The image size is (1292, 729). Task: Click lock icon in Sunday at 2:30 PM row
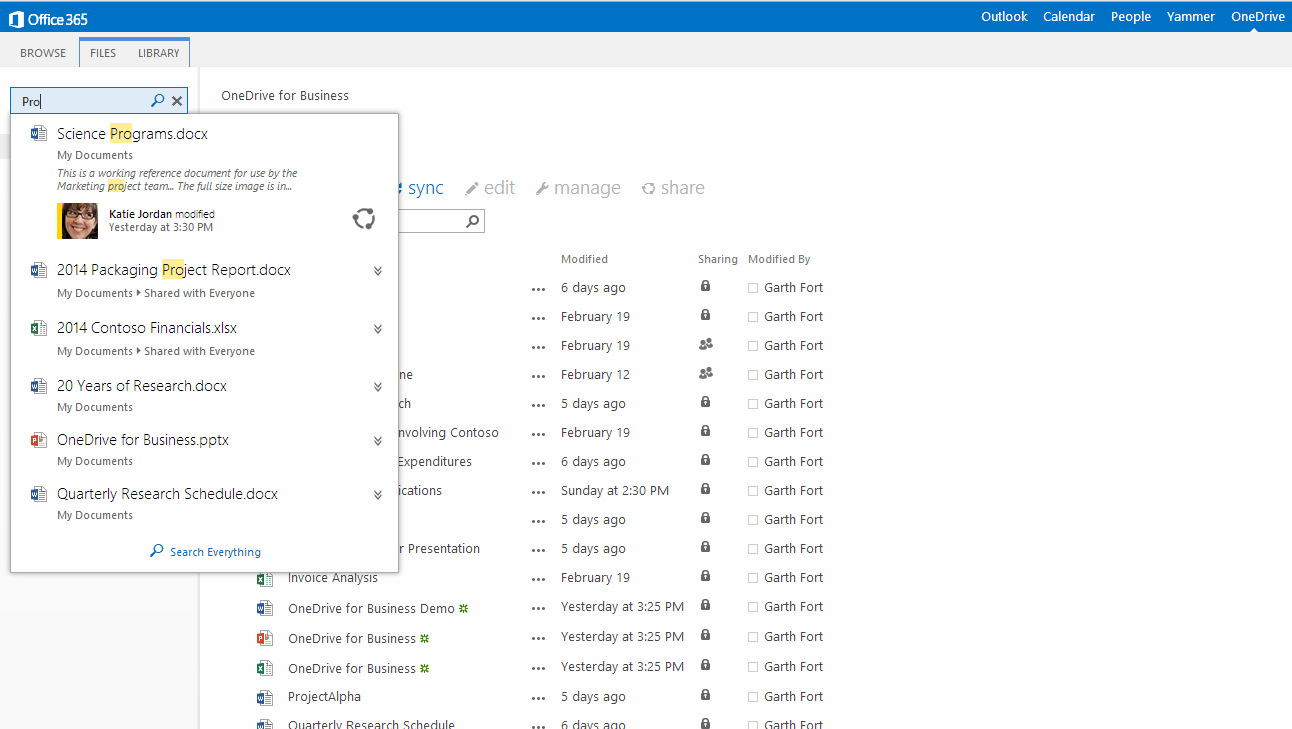click(705, 490)
